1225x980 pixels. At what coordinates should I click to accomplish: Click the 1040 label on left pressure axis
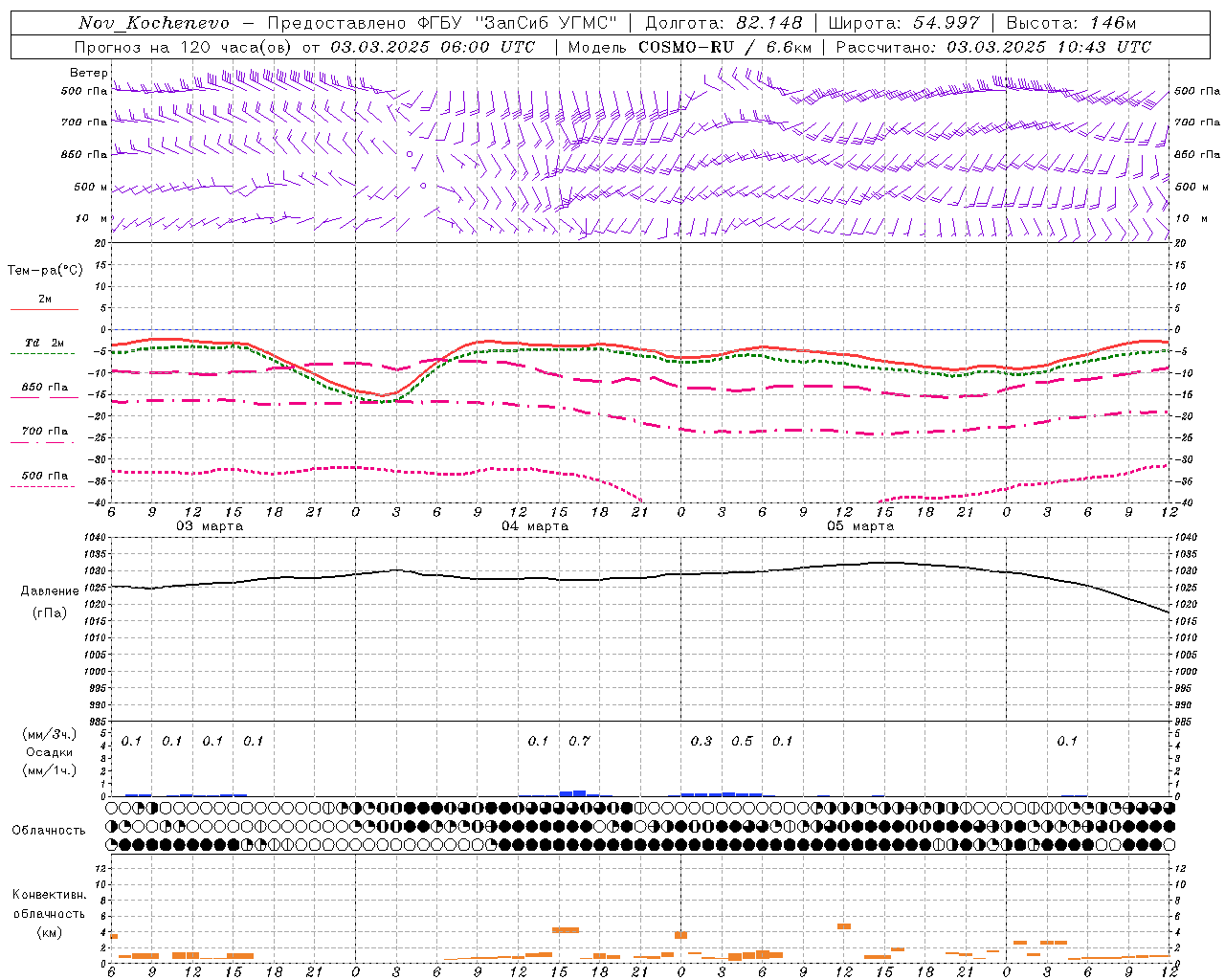[97, 538]
